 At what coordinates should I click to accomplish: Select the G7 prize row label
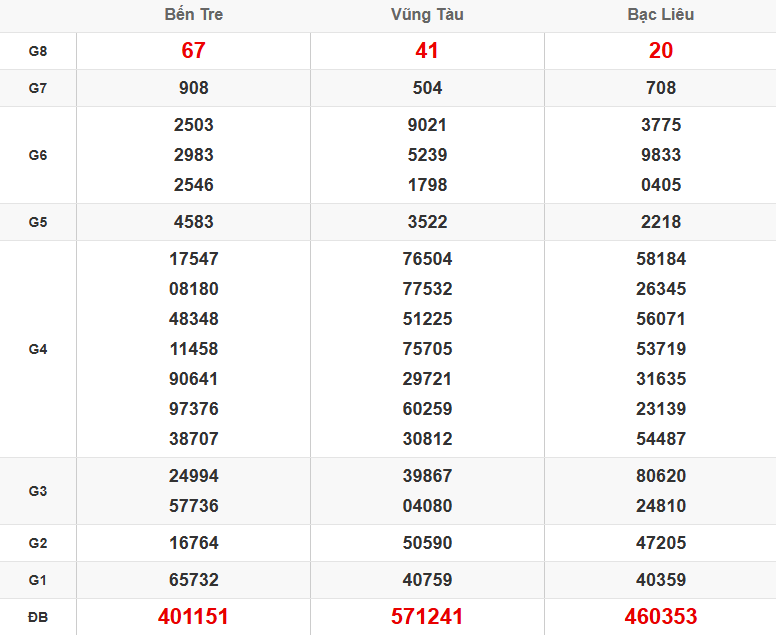tap(38, 88)
